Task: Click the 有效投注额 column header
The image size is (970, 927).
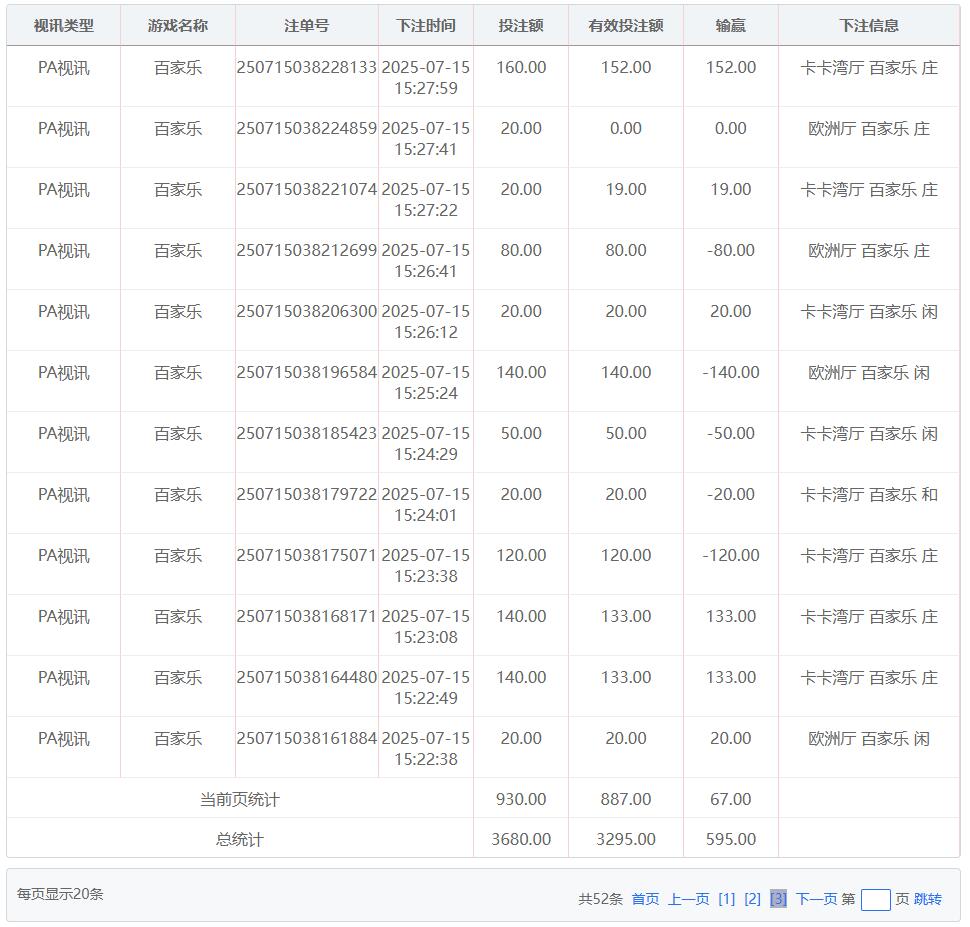Action: (x=626, y=26)
